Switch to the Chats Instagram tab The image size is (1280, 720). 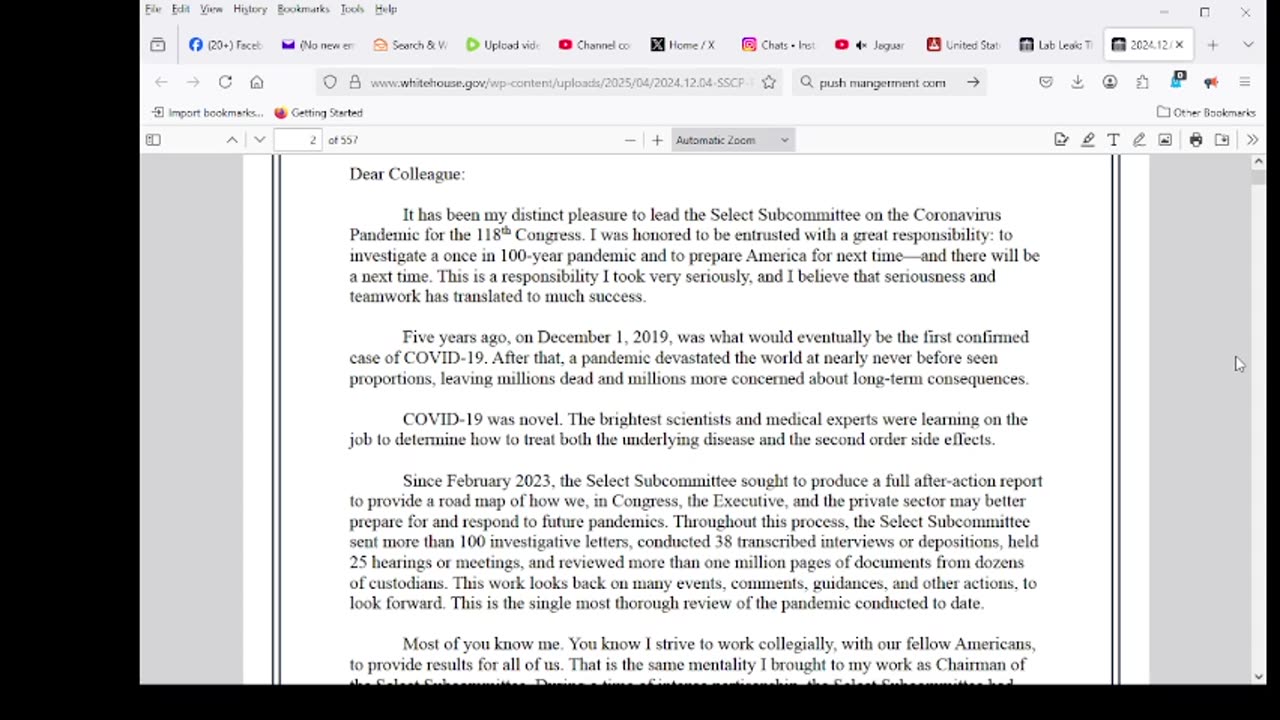[778, 45]
